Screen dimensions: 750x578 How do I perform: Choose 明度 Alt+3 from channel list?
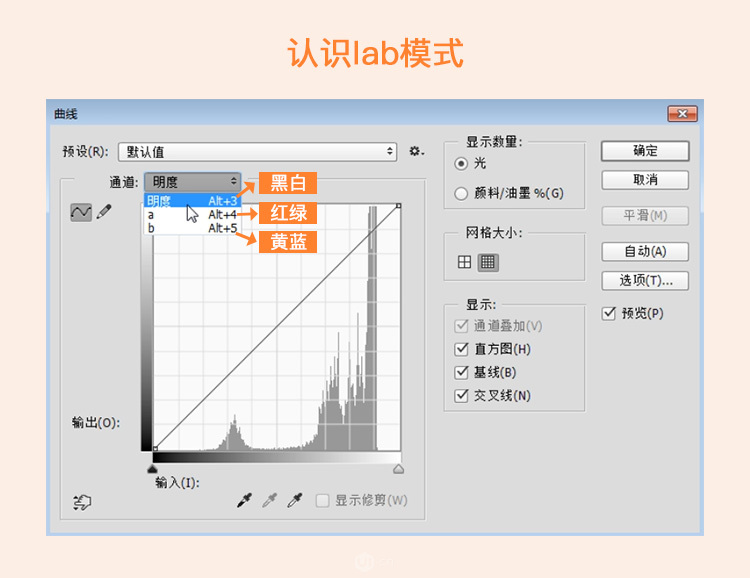click(x=192, y=200)
